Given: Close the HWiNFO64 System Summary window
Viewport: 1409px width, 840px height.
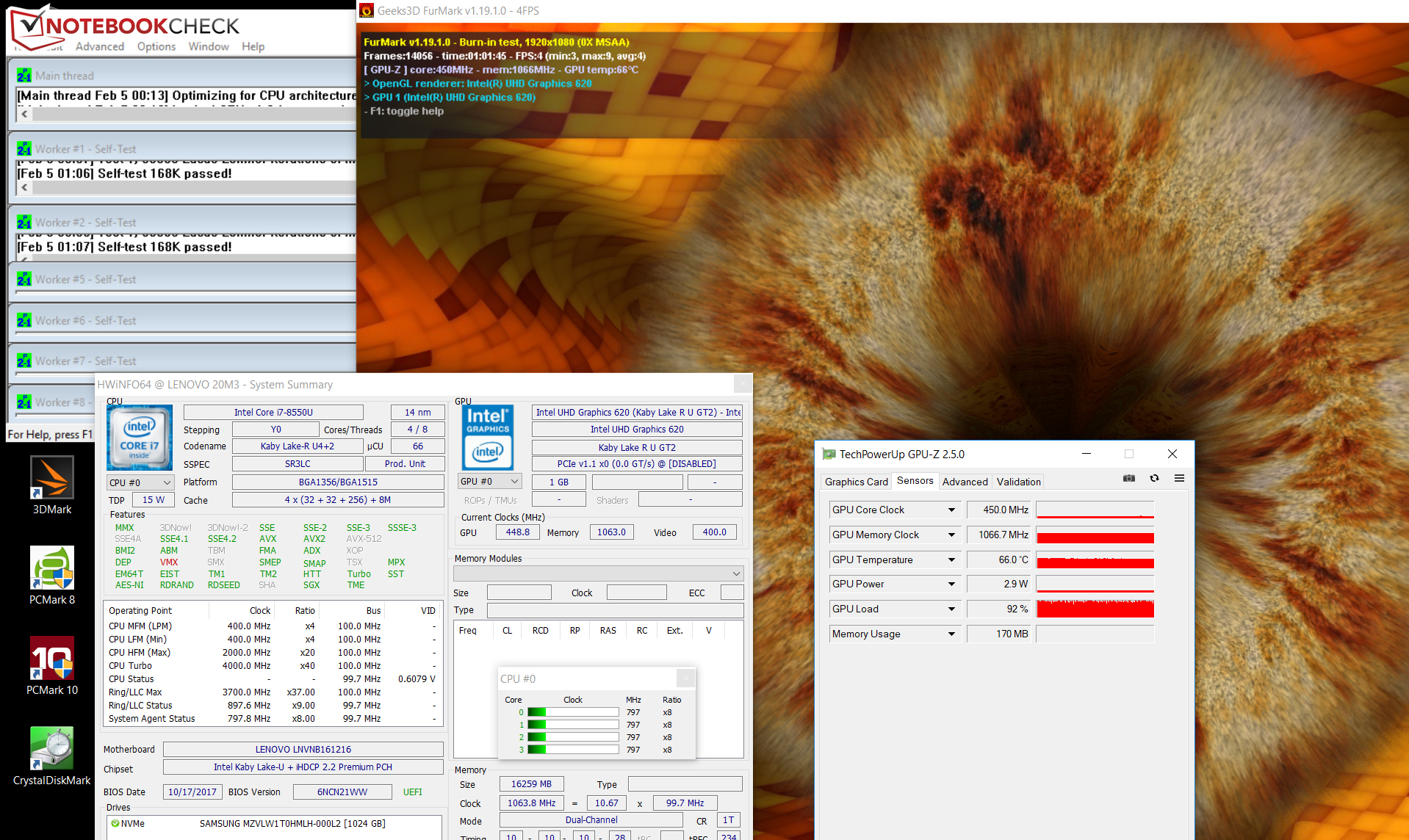Looking at the screenshot, I should click(x=743, y=384).
